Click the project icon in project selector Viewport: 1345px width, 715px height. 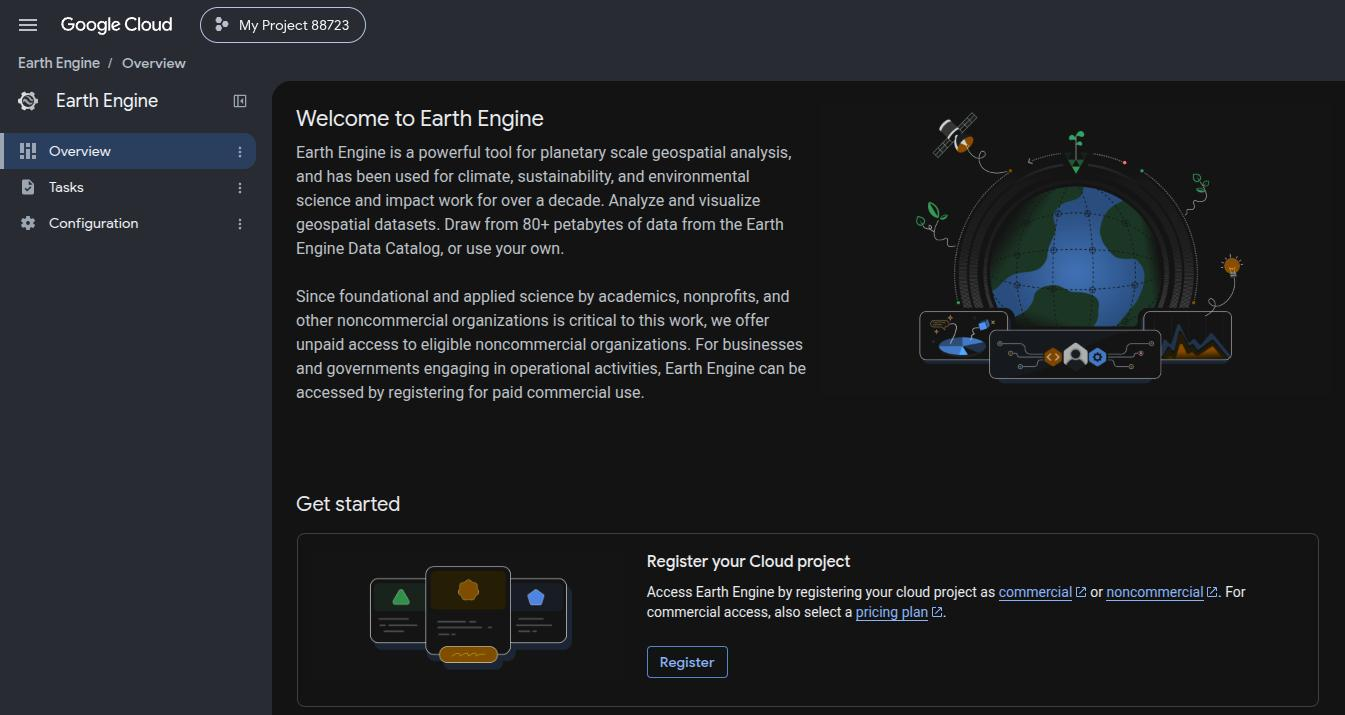coord(222,25)
